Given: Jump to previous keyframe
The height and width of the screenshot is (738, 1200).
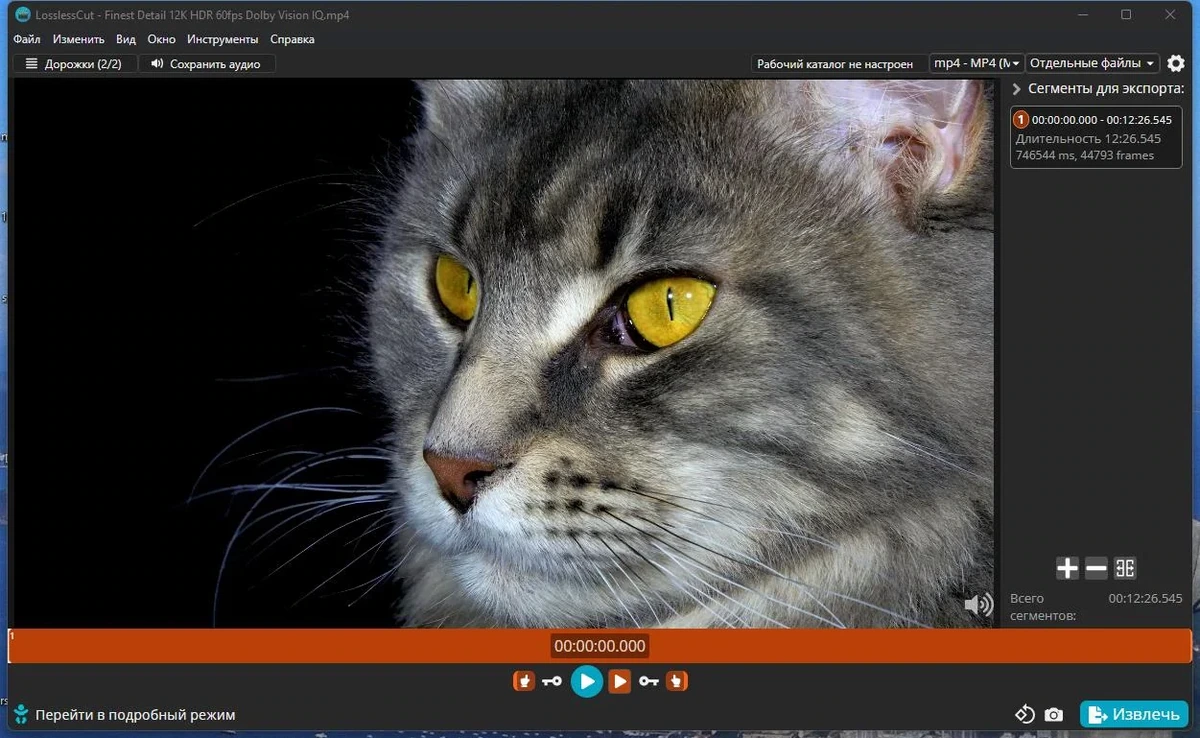Looking at the screenshot, I should coord(552,681).
